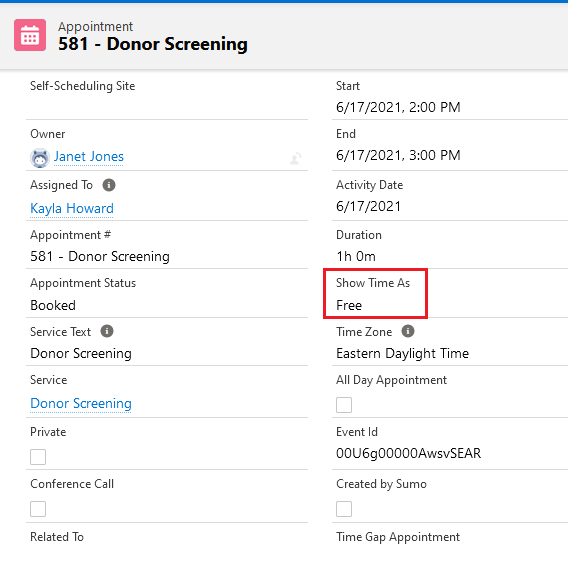Open the Donor Screening service link

click(81, 403)
